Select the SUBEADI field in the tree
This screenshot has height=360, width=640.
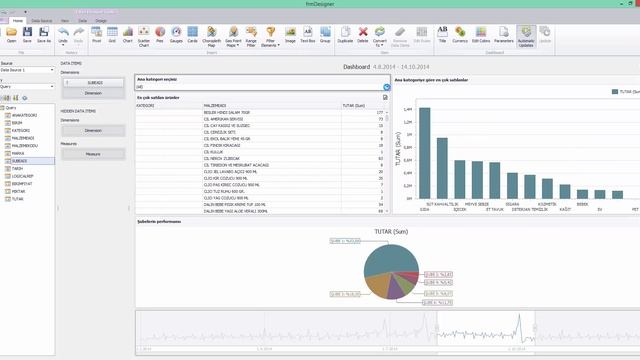[x=20, y=161]
